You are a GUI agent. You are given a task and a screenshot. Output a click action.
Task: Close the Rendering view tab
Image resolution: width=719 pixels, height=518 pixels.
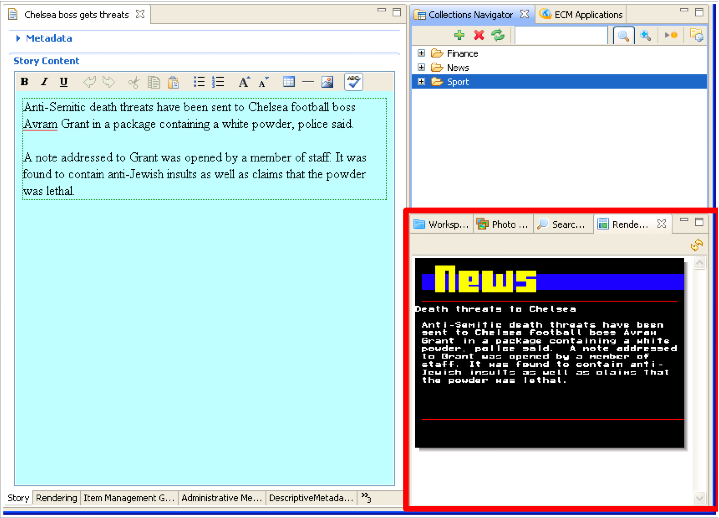pos(661,224)
